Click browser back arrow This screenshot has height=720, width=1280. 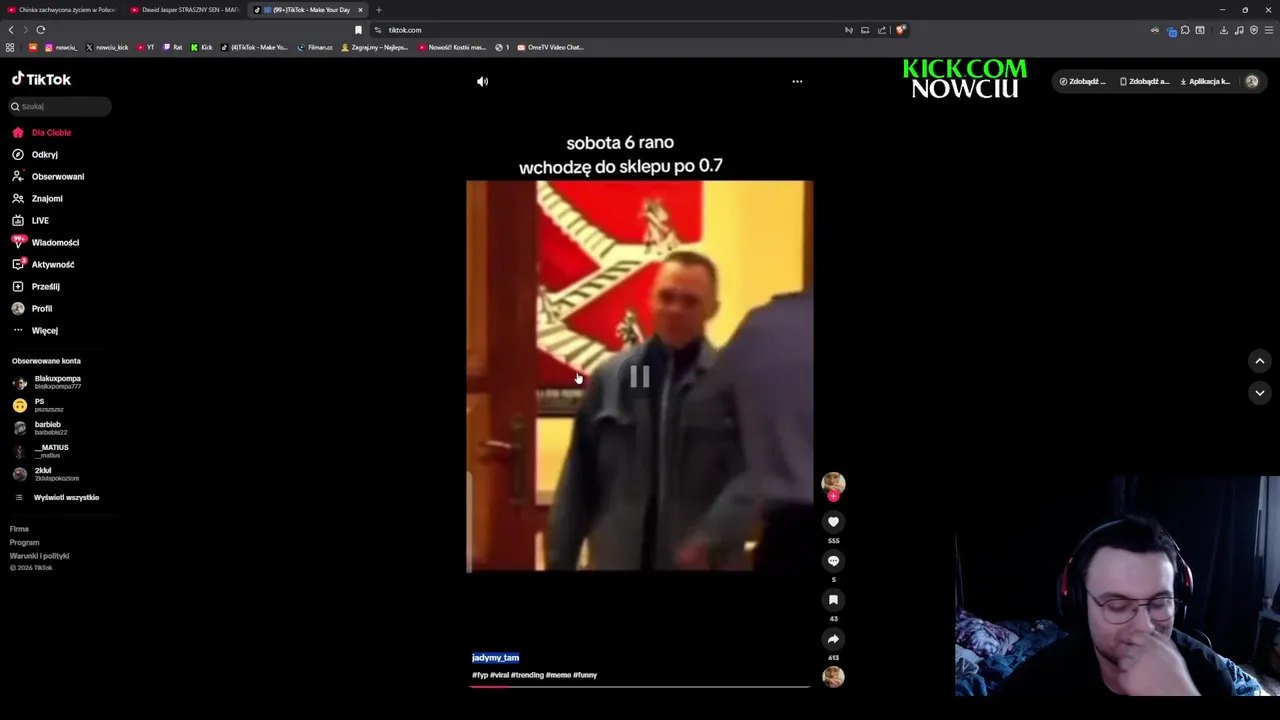[11, 30]
